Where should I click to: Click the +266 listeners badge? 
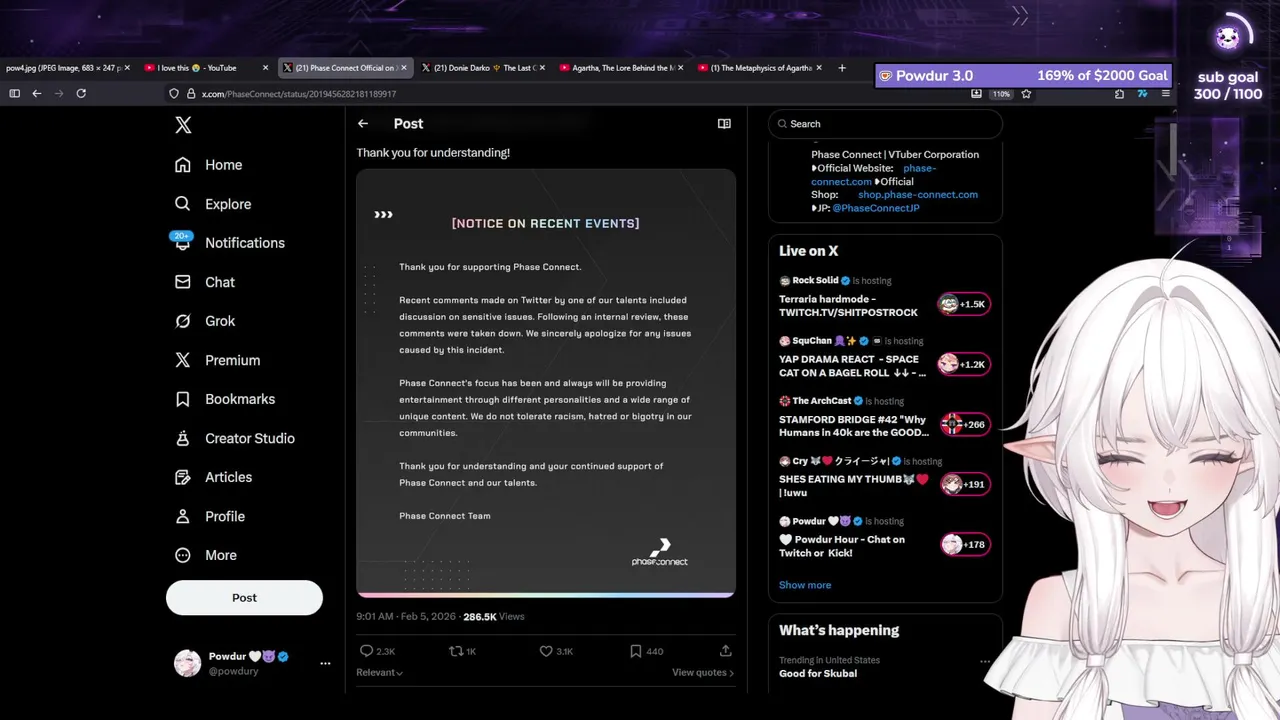964,424
